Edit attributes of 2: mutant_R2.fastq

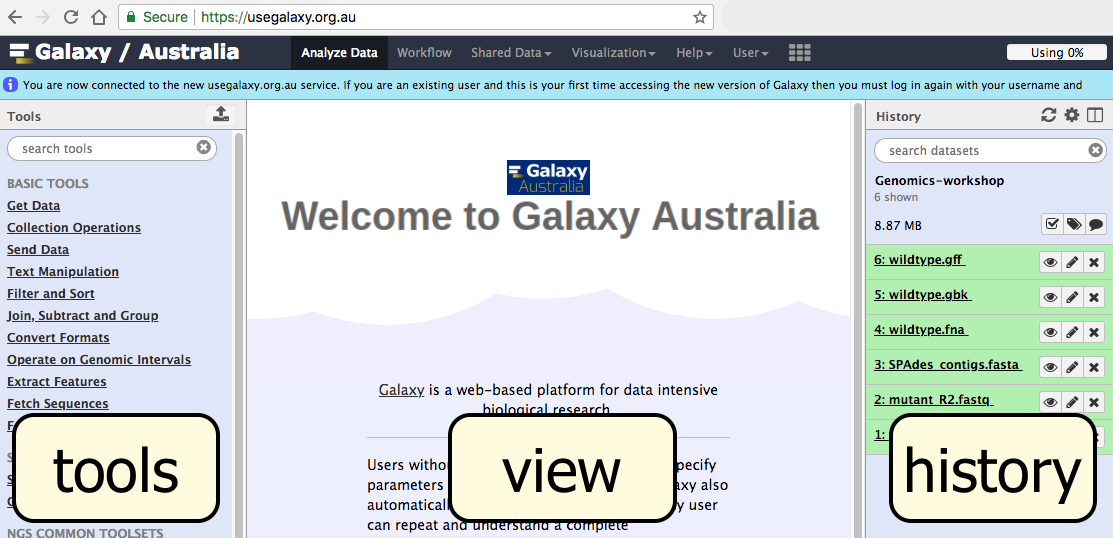[1073, 402]
